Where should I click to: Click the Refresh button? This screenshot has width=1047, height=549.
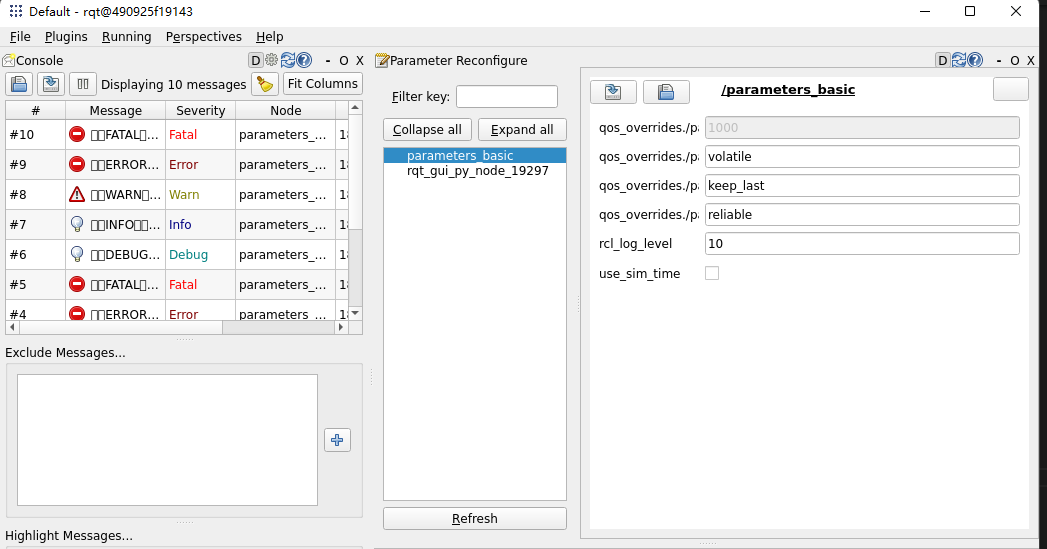click(474, 519)
